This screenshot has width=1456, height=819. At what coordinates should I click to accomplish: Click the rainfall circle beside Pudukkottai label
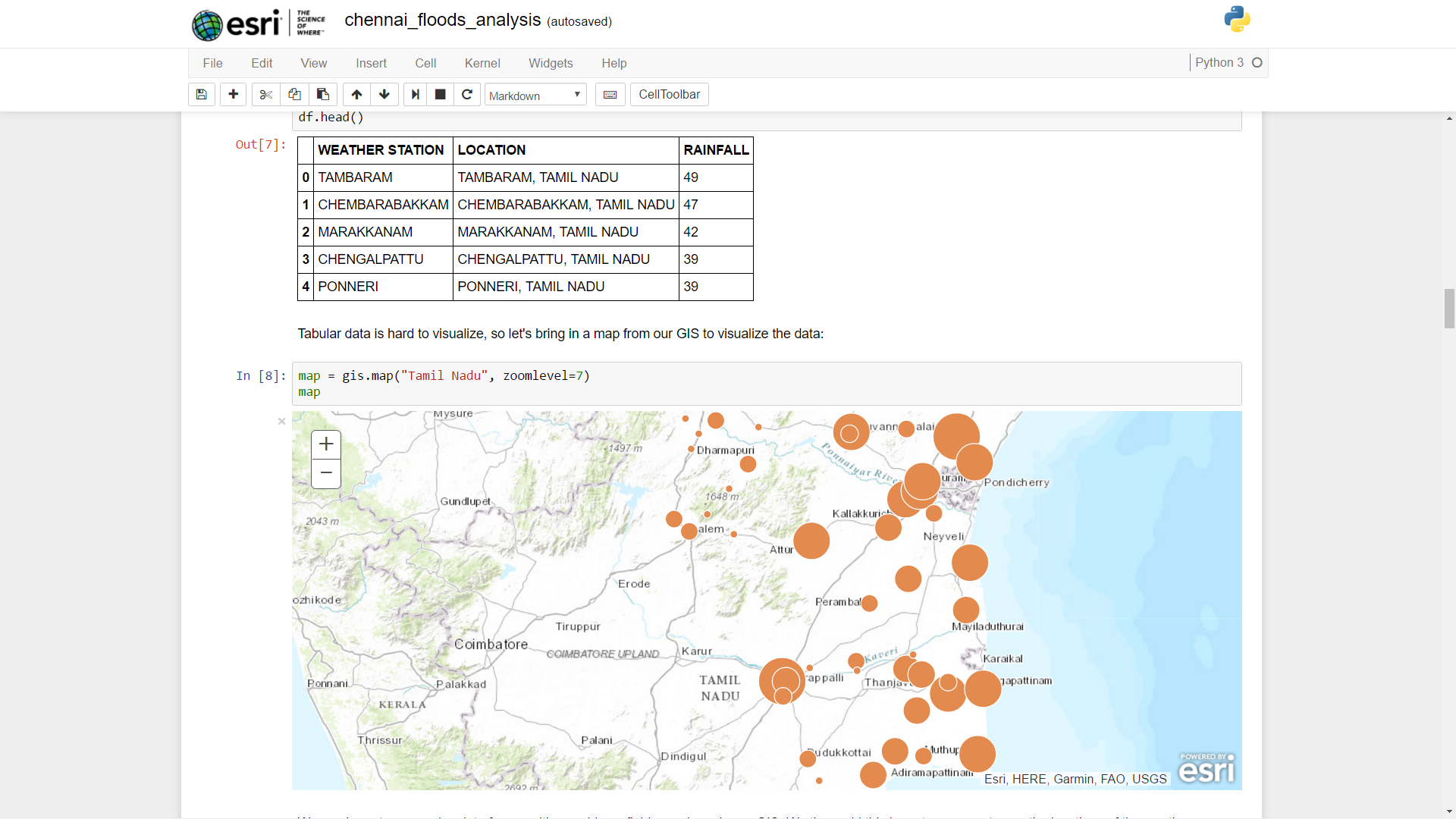(x=808, y=758)
